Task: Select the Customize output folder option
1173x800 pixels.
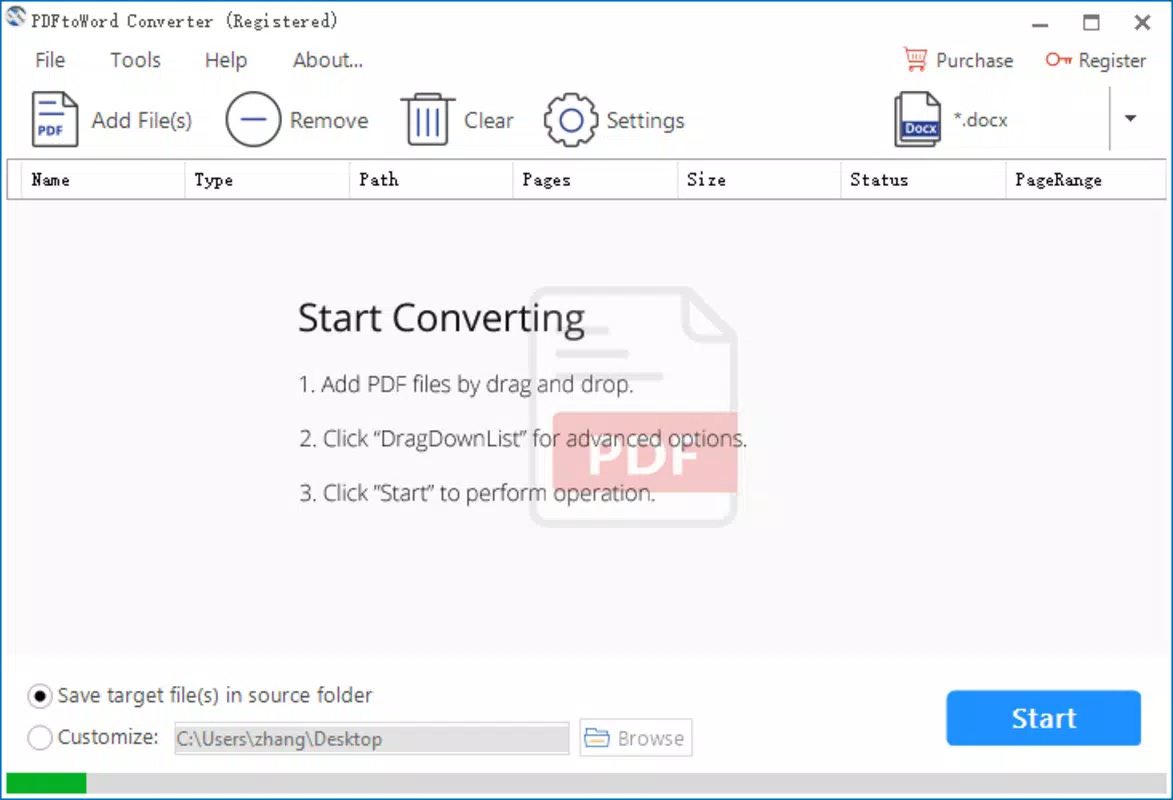Action: click(x=94, y=737)
